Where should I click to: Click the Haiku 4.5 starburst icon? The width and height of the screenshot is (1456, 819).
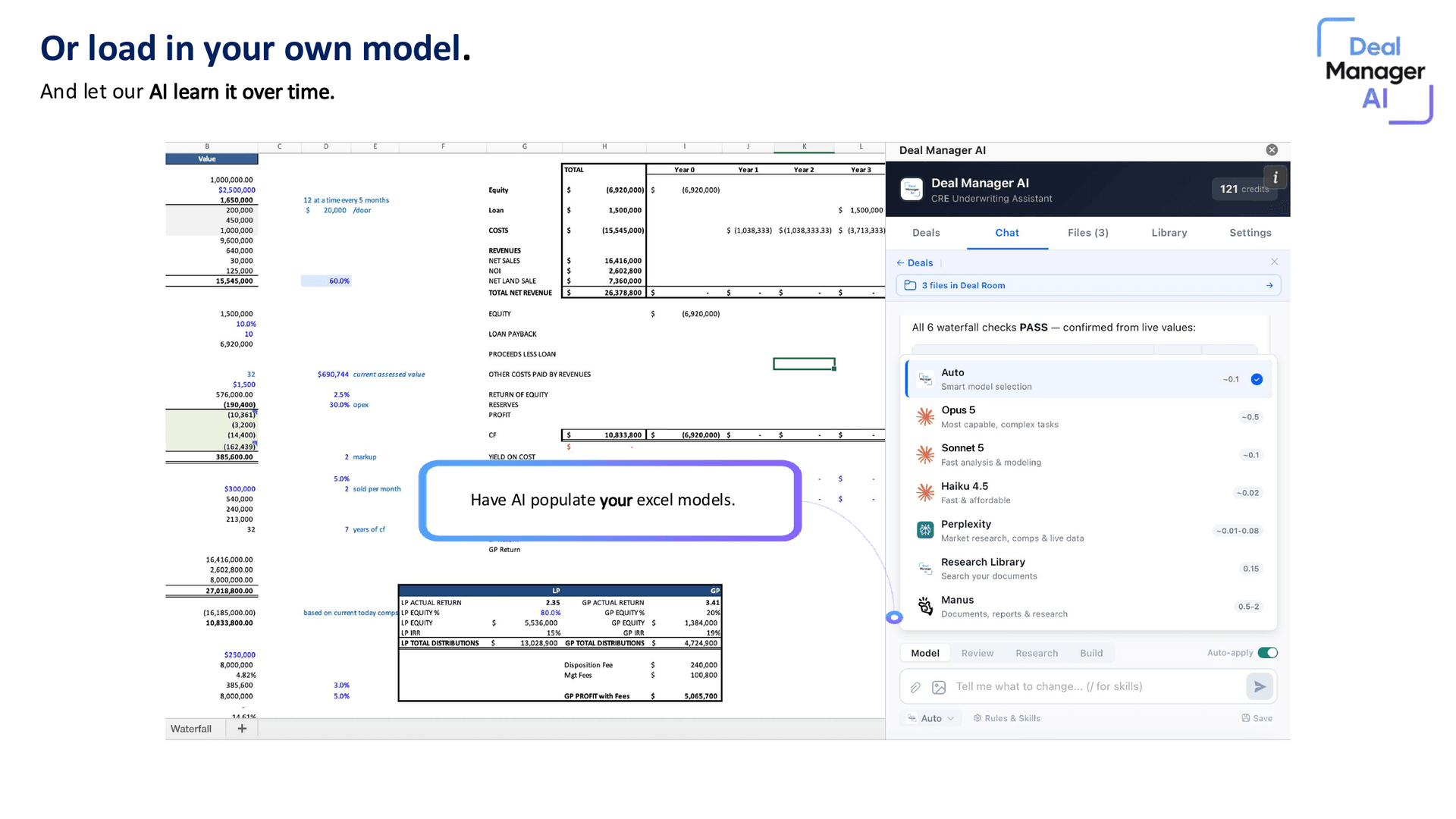click(925, 492)
